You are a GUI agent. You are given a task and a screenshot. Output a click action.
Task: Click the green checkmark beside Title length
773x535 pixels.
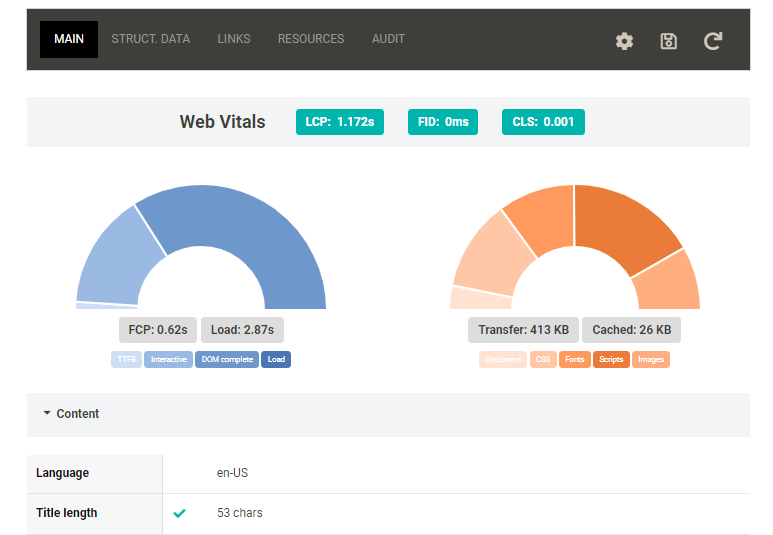point(179,513)
